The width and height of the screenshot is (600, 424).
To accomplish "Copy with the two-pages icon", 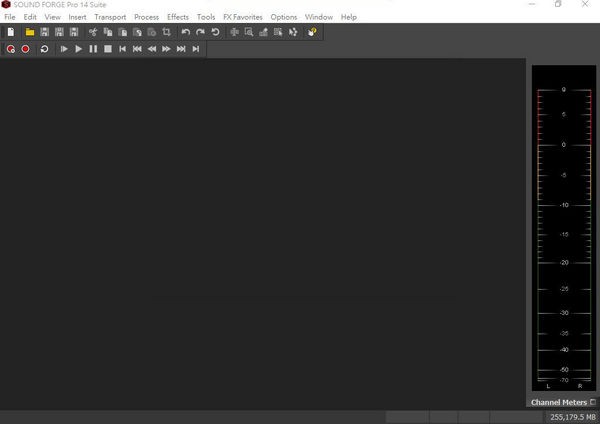I will tap(108, 32).
